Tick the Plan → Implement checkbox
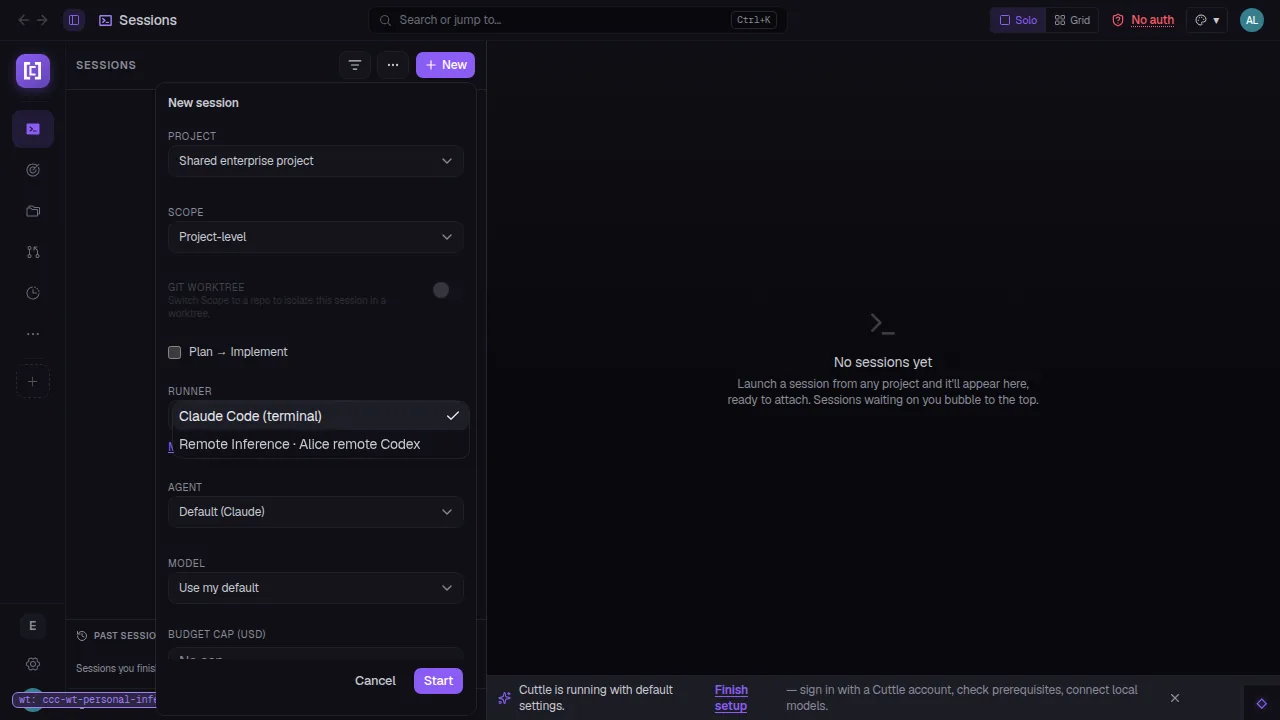 [175, 352]
